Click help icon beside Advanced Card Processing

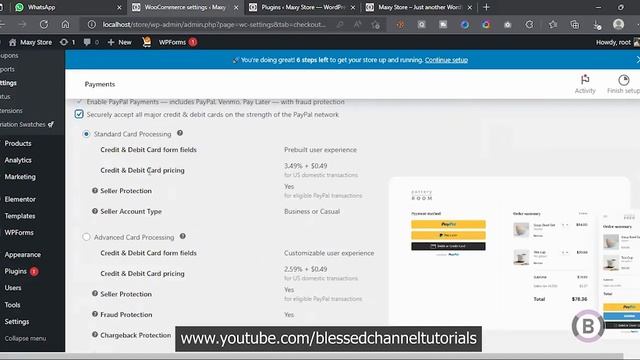click(x=183, y=236)
